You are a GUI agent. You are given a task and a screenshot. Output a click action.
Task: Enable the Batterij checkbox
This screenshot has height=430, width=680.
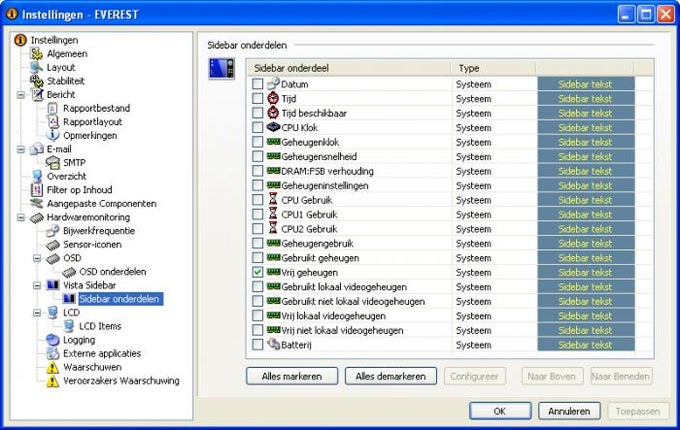point(258,345)
